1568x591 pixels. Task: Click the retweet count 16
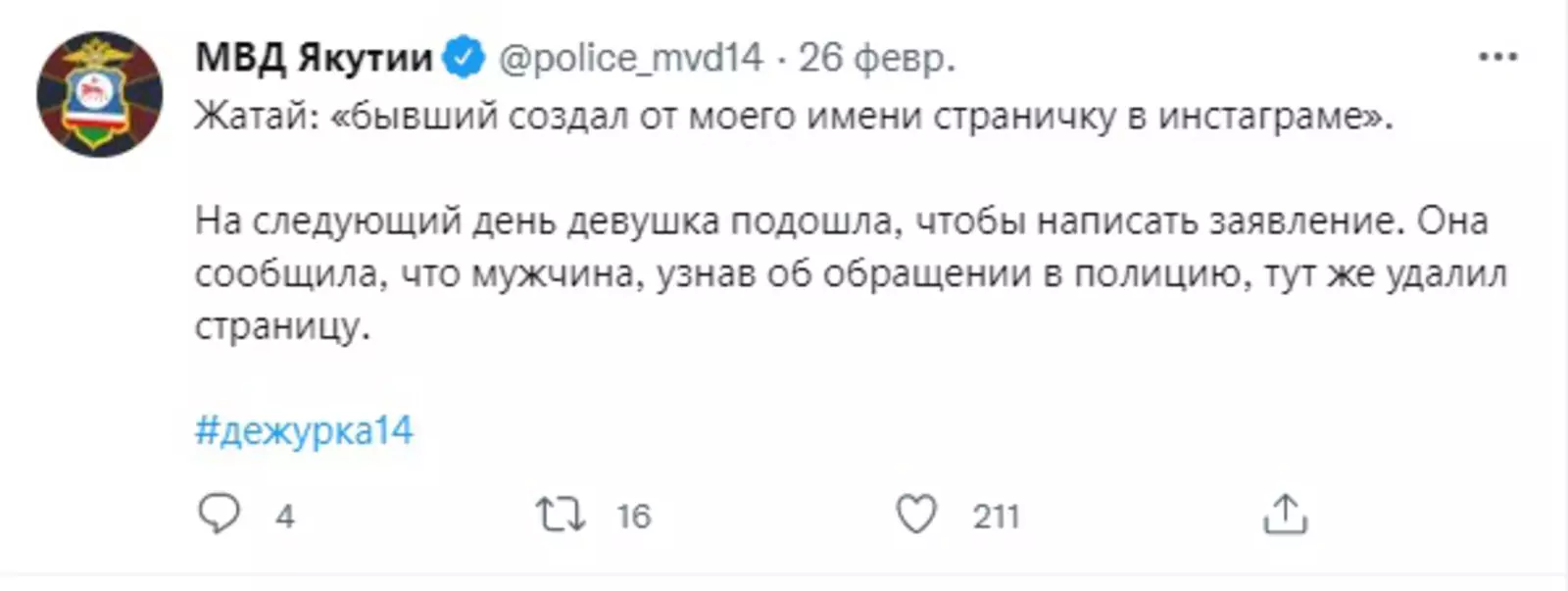click(633, 517)
